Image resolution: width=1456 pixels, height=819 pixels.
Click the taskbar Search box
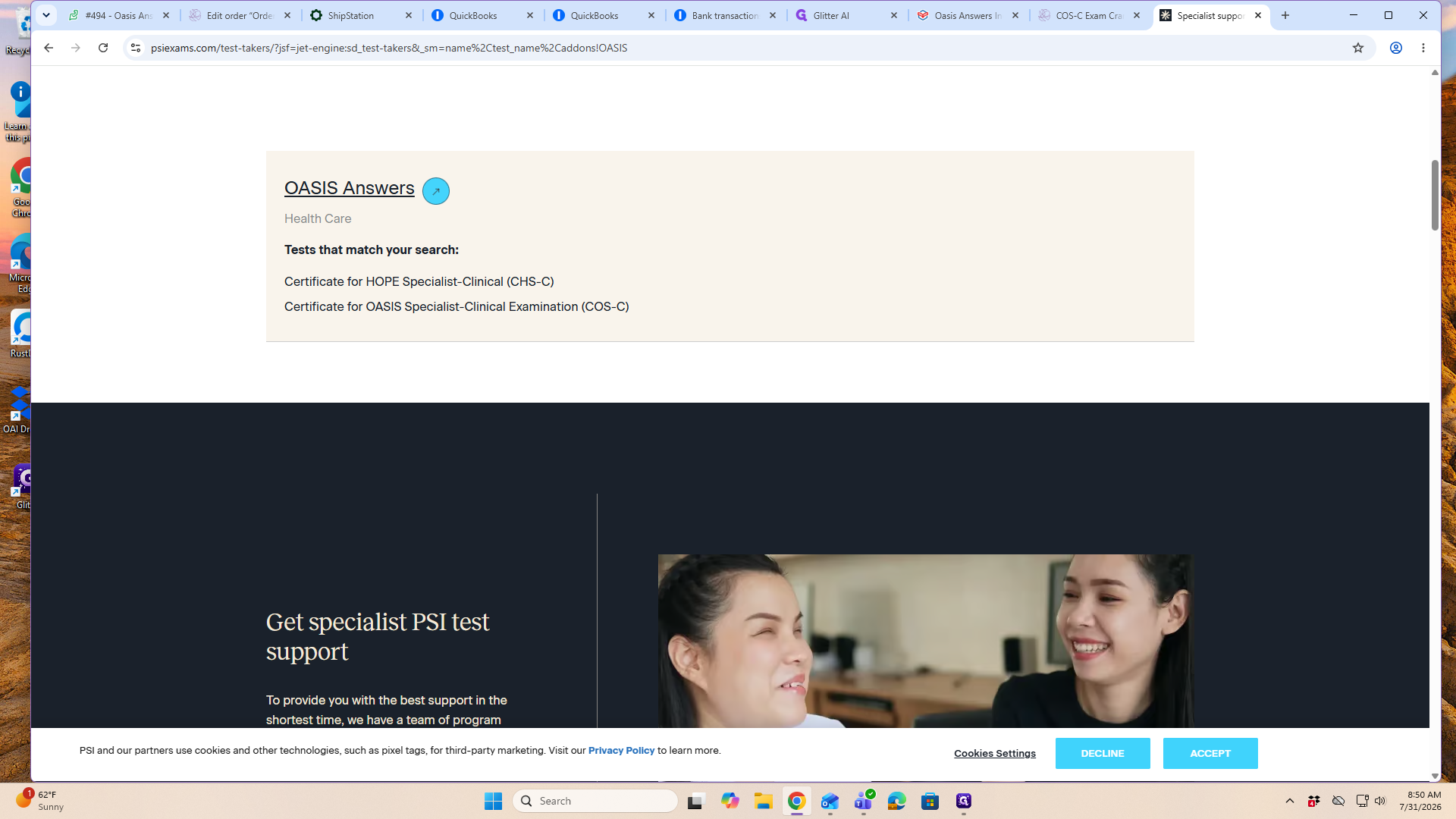(x=595, y=801)
